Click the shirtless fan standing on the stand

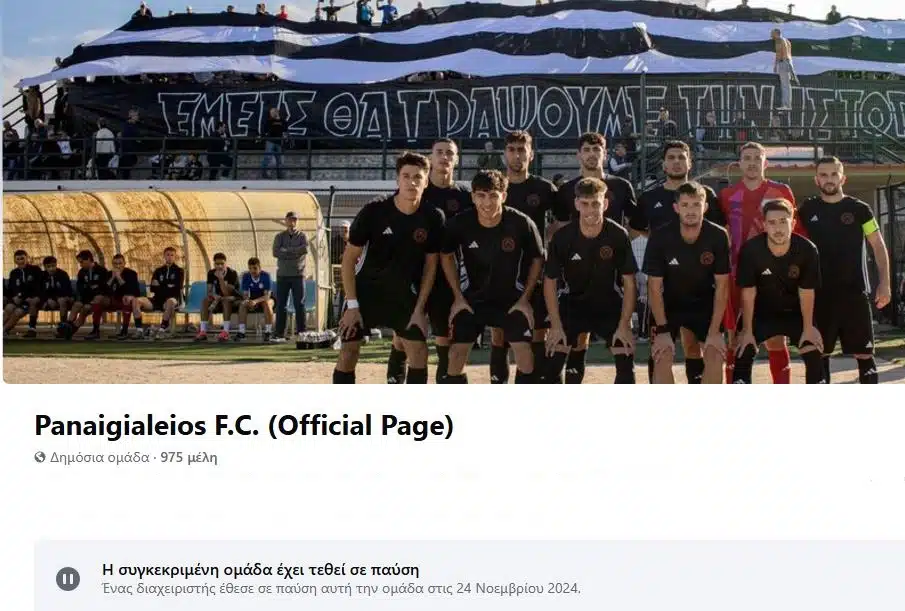pos(784,68)
